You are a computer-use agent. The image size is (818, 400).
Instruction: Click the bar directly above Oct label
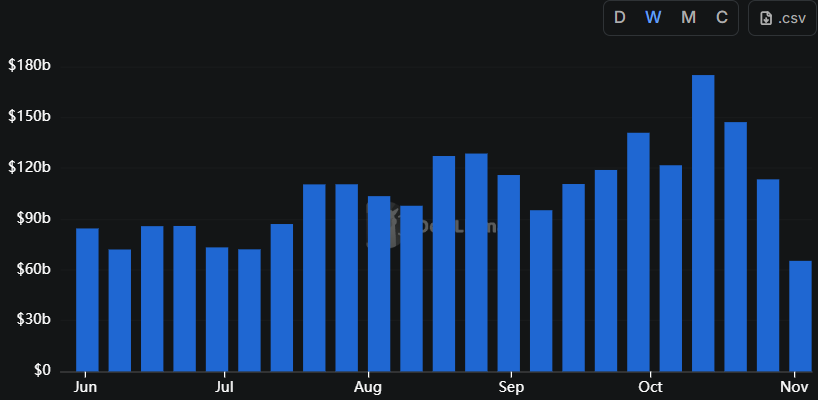pos(638,251)
